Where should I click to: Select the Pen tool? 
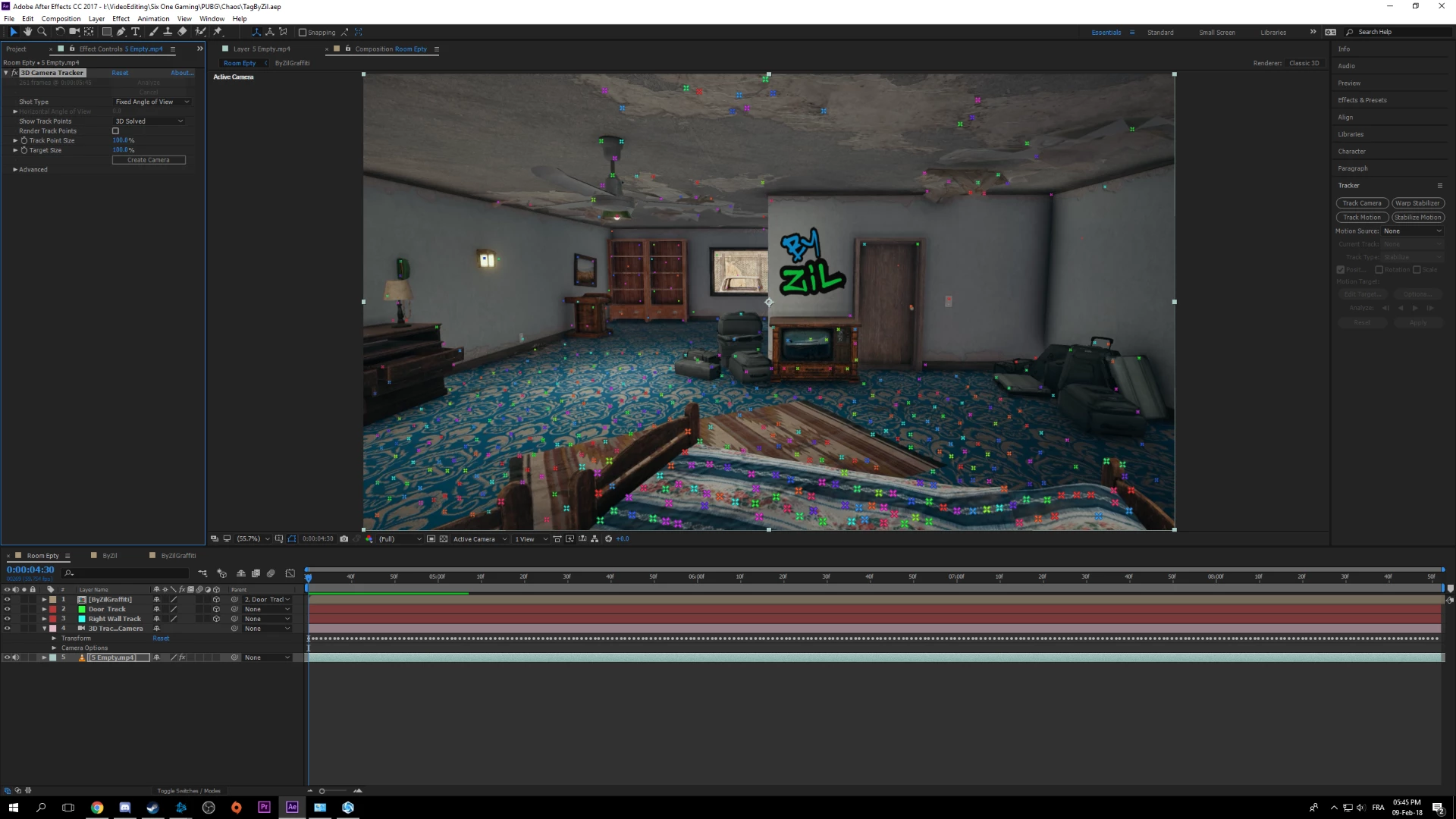tap(121, 32)
